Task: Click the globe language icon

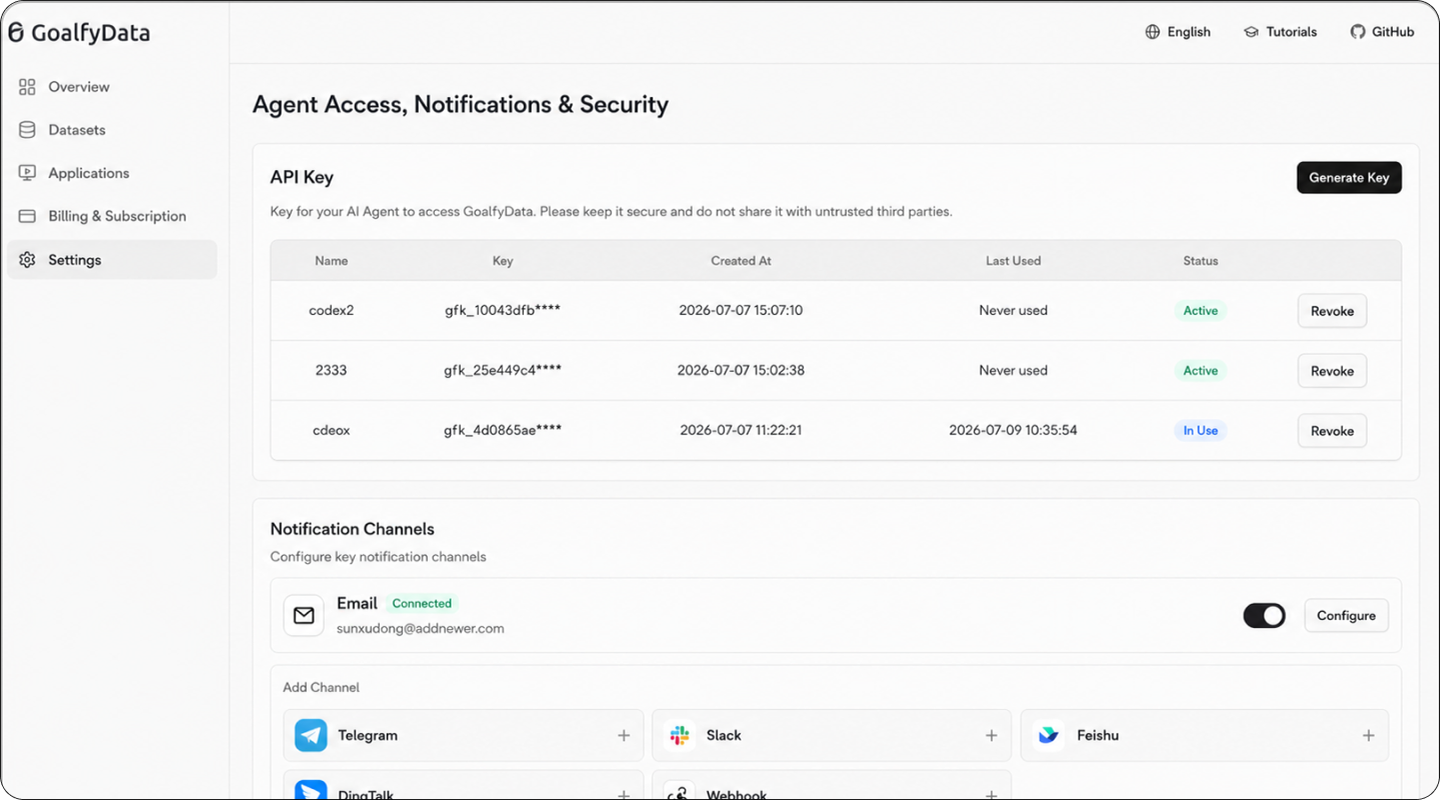Action: coord(1153,32)
